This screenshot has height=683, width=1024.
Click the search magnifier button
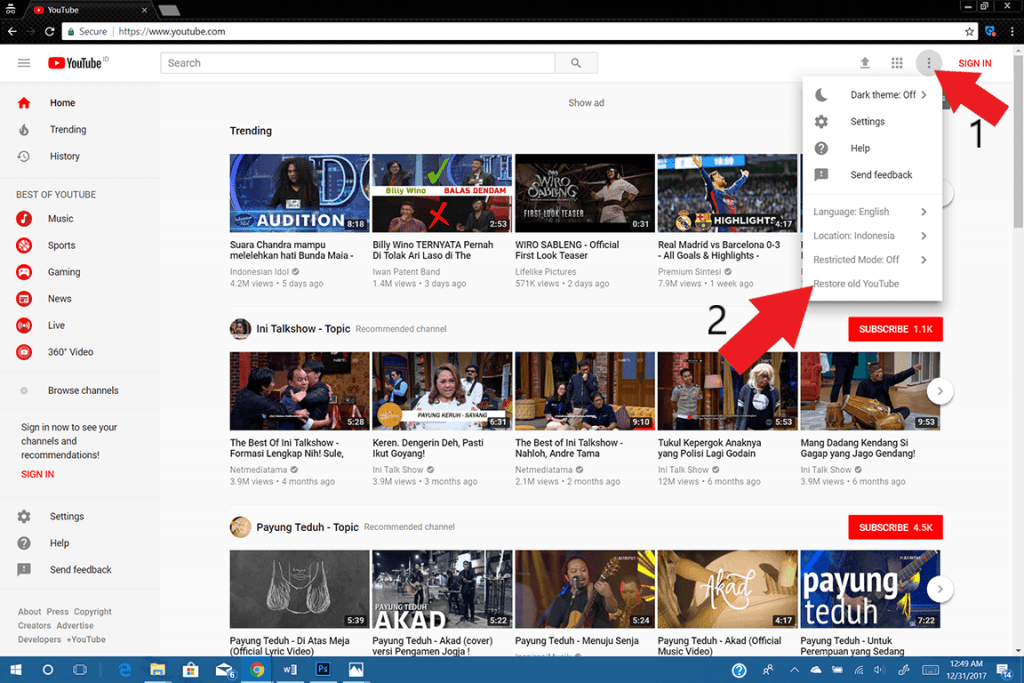576,63
